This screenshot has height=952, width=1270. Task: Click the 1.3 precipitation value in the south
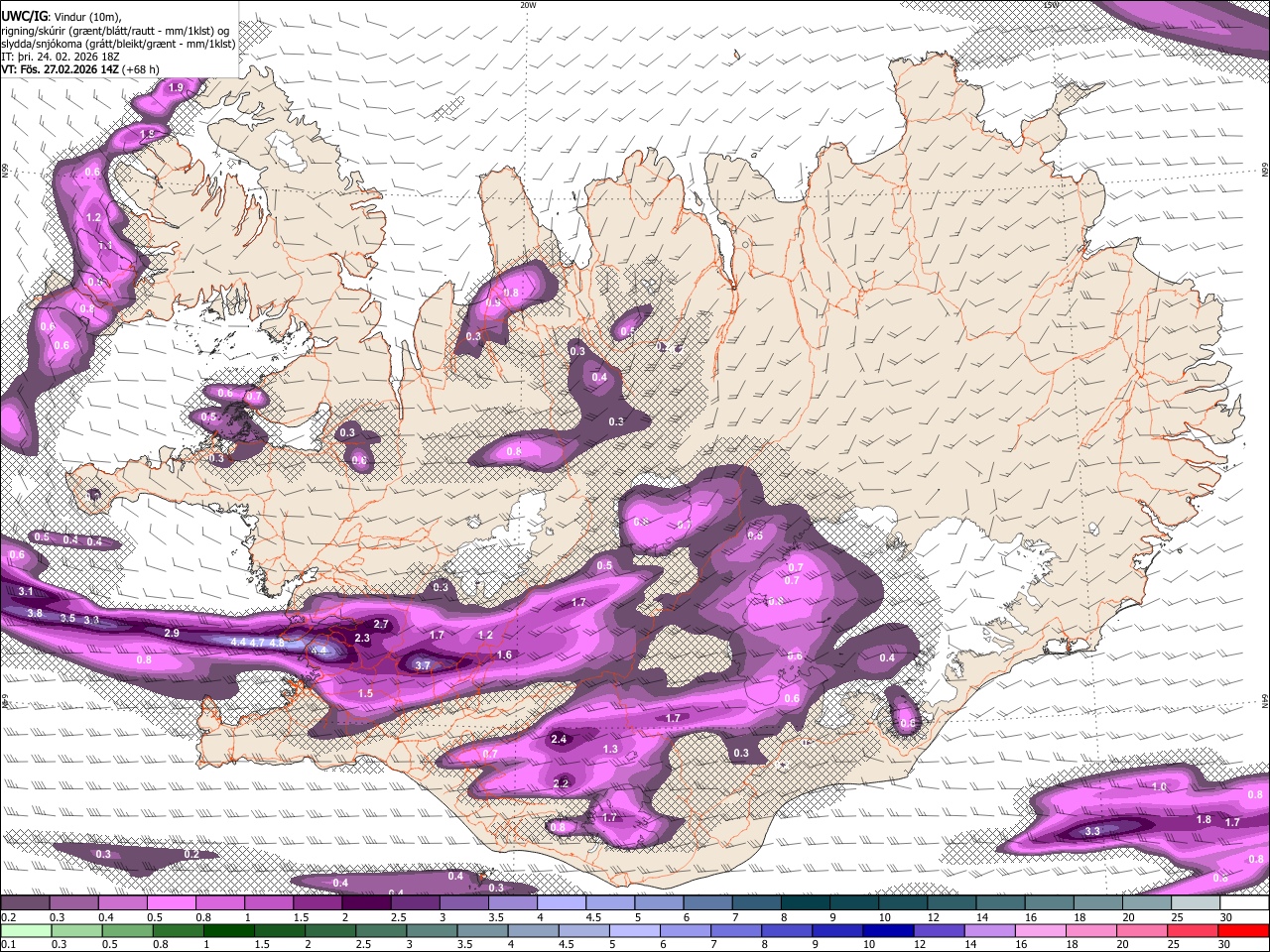pyautogui.click(x=610, y=749)
